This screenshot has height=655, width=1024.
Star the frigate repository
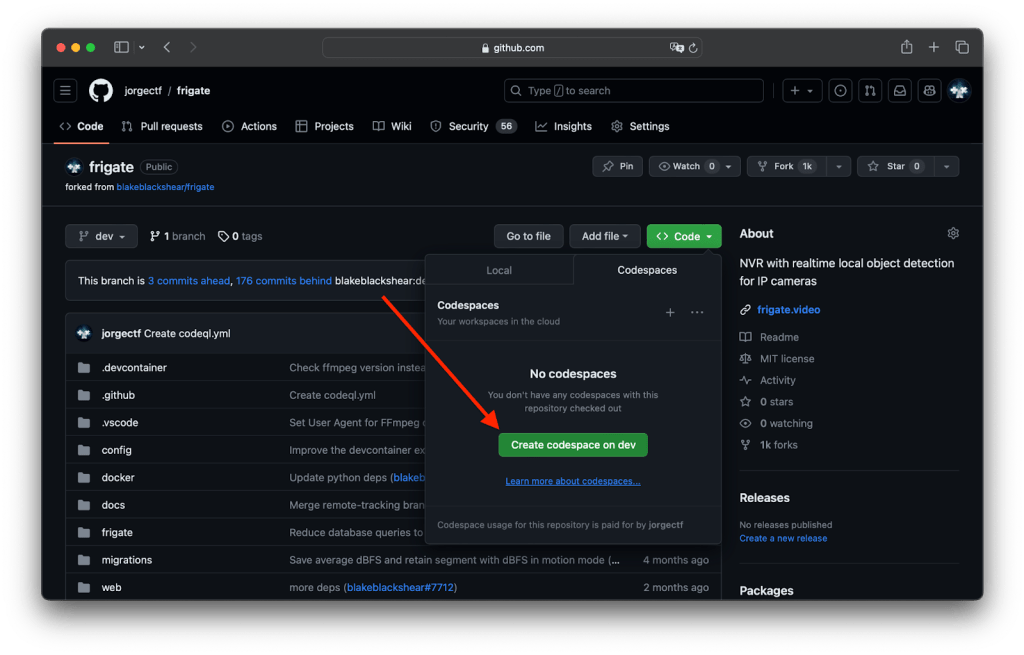895,167
